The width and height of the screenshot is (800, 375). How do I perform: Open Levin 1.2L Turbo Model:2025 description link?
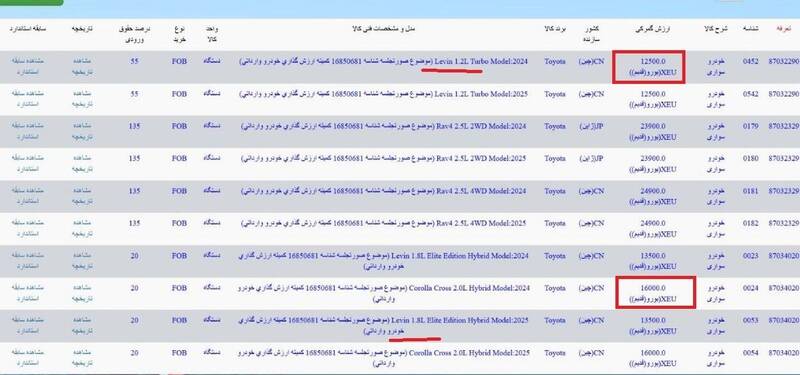tap(383, 94)
